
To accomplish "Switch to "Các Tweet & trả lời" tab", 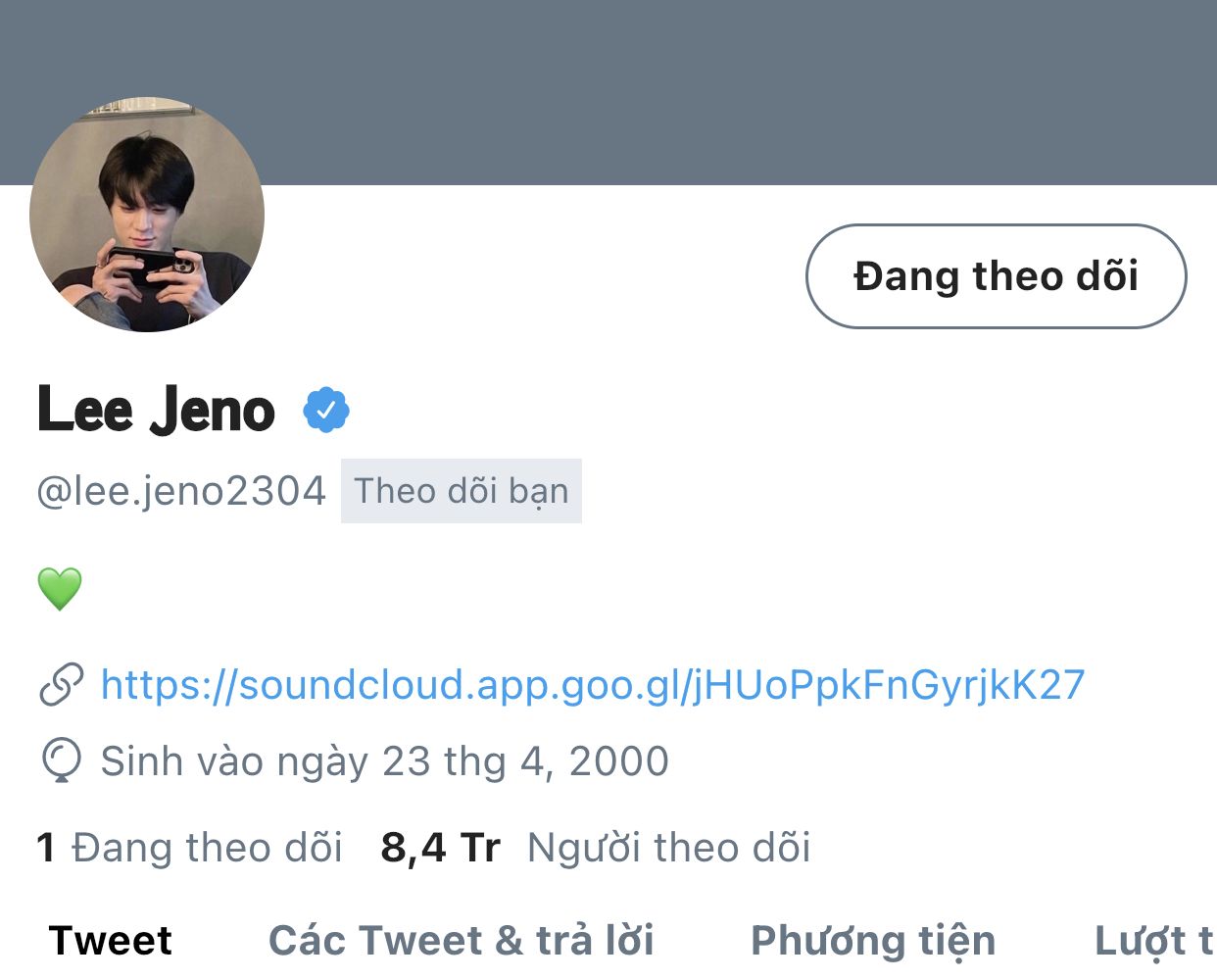I will click(462, 941).
